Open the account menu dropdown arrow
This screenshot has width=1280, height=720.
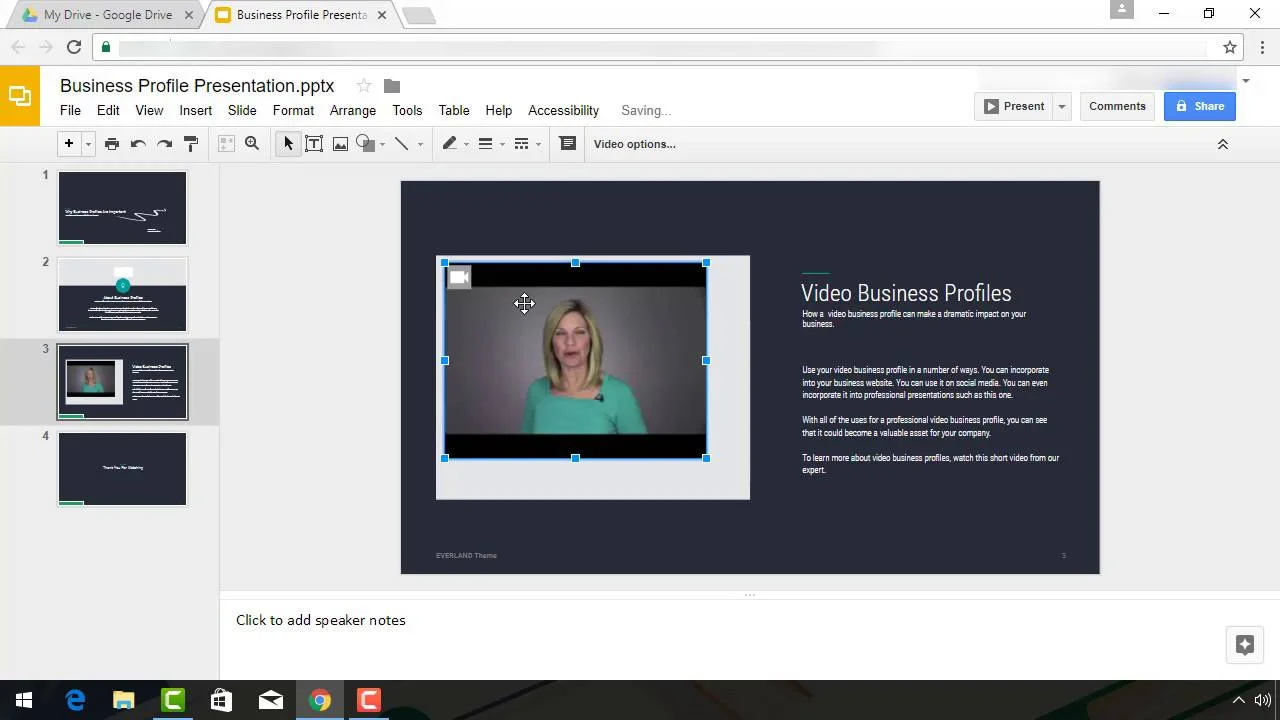point(1246,81)
